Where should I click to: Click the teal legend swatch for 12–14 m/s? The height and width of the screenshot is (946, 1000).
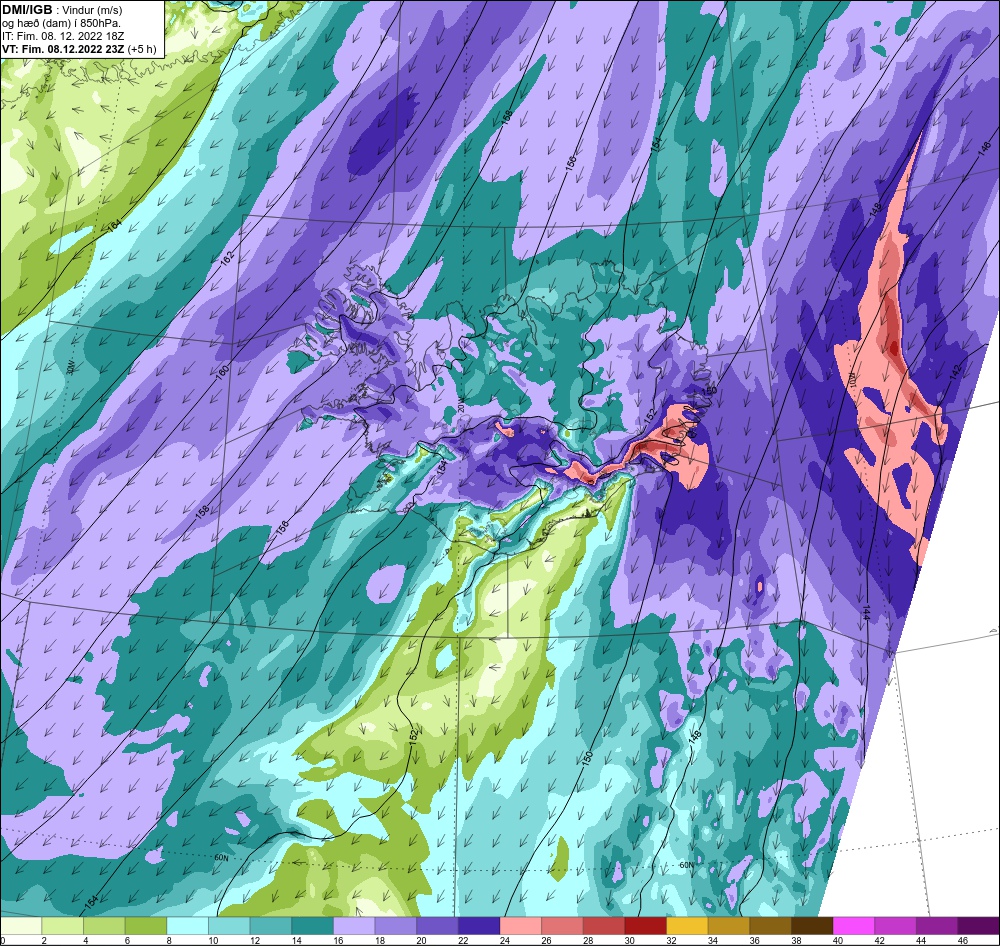(271, 925)
